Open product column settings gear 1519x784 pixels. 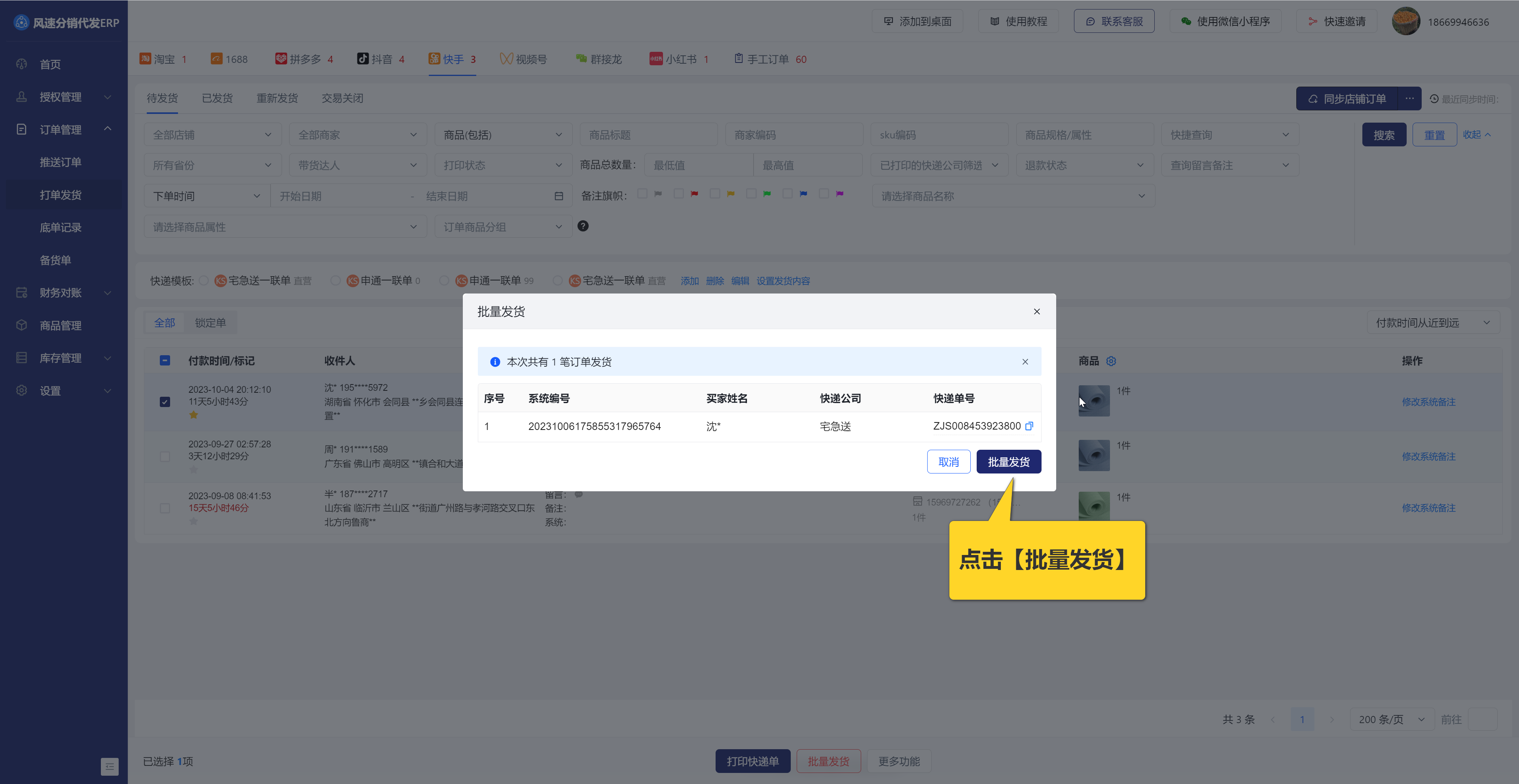[1111, 361]
